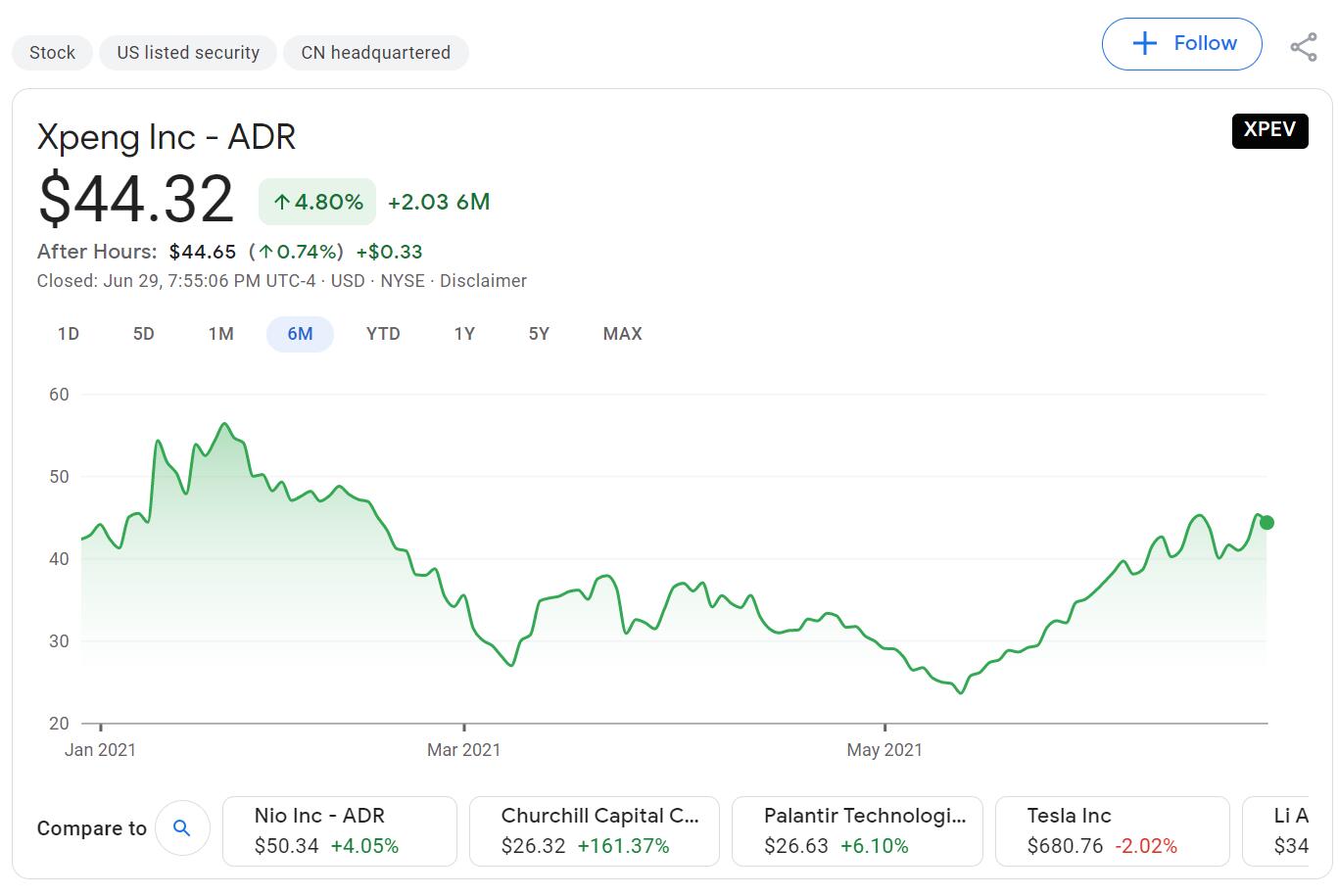Viewport: 1338px width, 896px height.
Task: Click the Palantir Technologies card
Action: (858, 830)
